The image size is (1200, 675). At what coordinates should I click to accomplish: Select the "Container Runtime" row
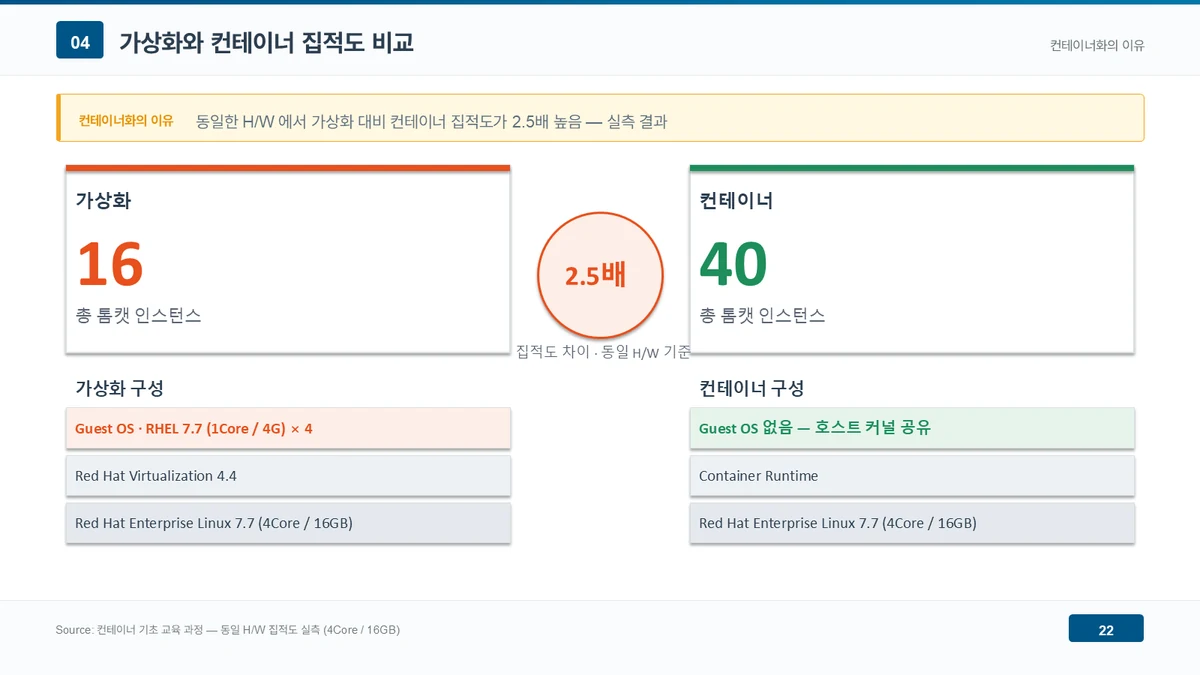[912, 476]
